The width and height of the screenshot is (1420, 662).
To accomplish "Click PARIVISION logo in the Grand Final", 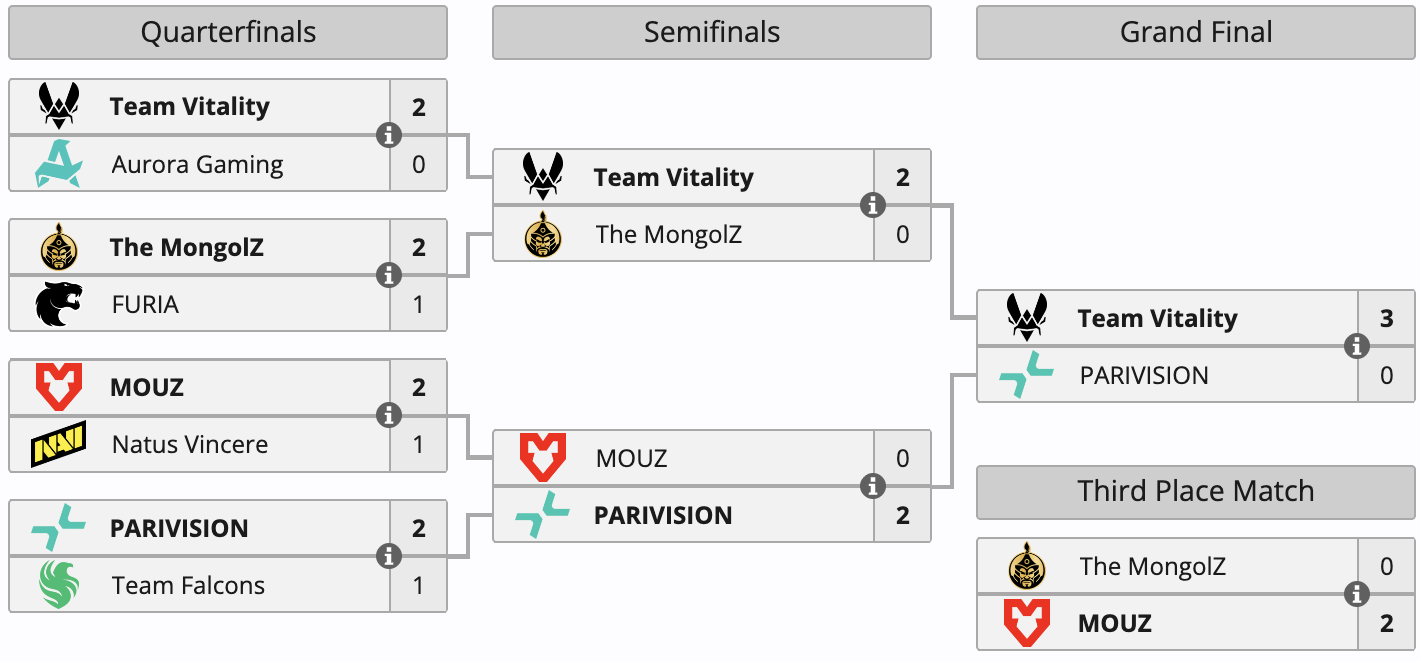I will point(1027,375).
